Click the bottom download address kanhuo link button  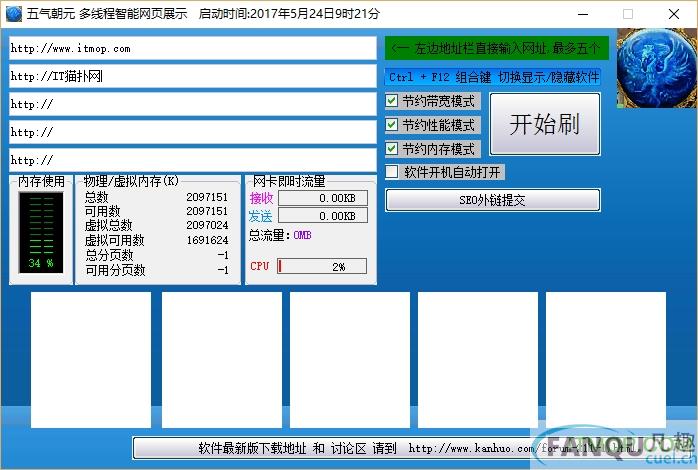click(400, 448)
